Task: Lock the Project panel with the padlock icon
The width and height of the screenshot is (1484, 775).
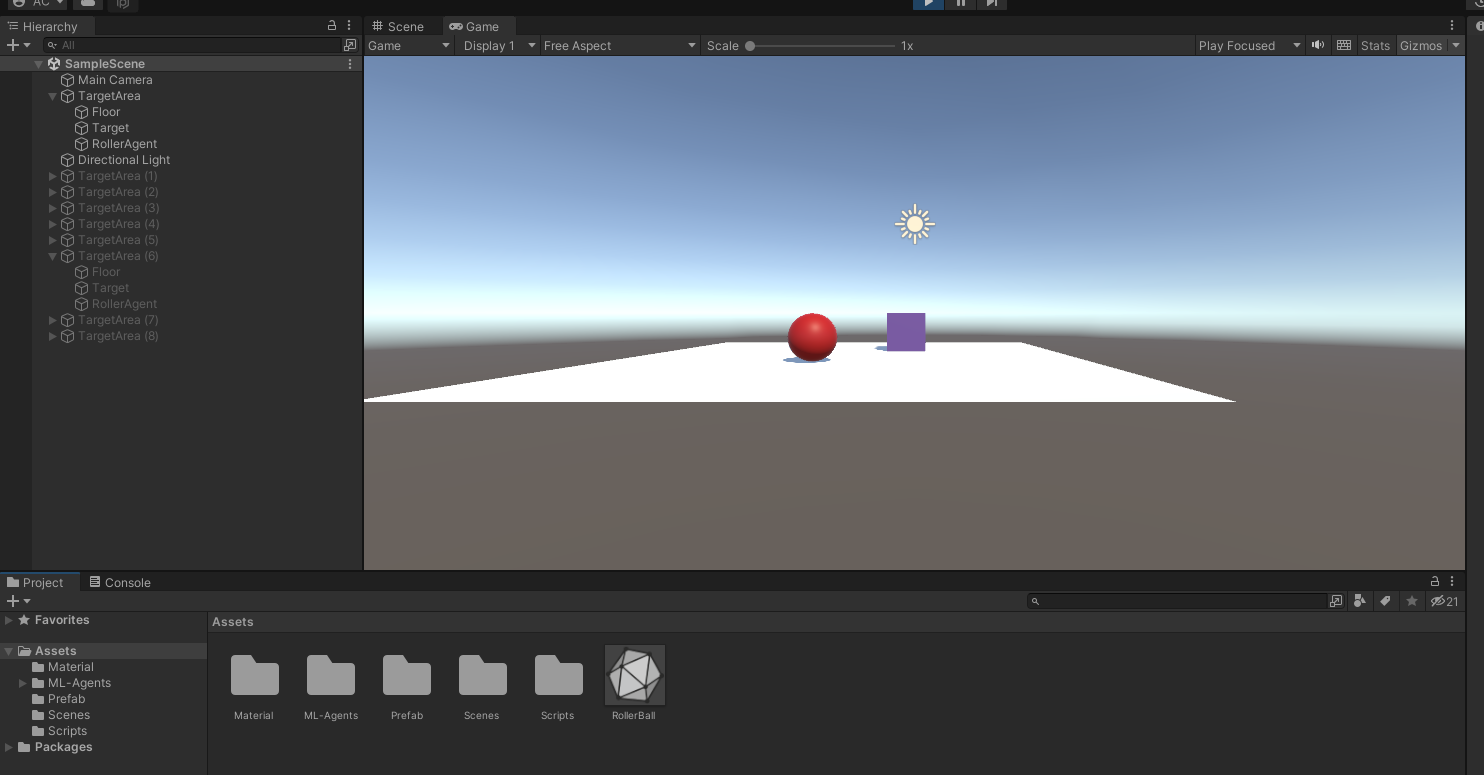Action: [x=1435, y=581]
